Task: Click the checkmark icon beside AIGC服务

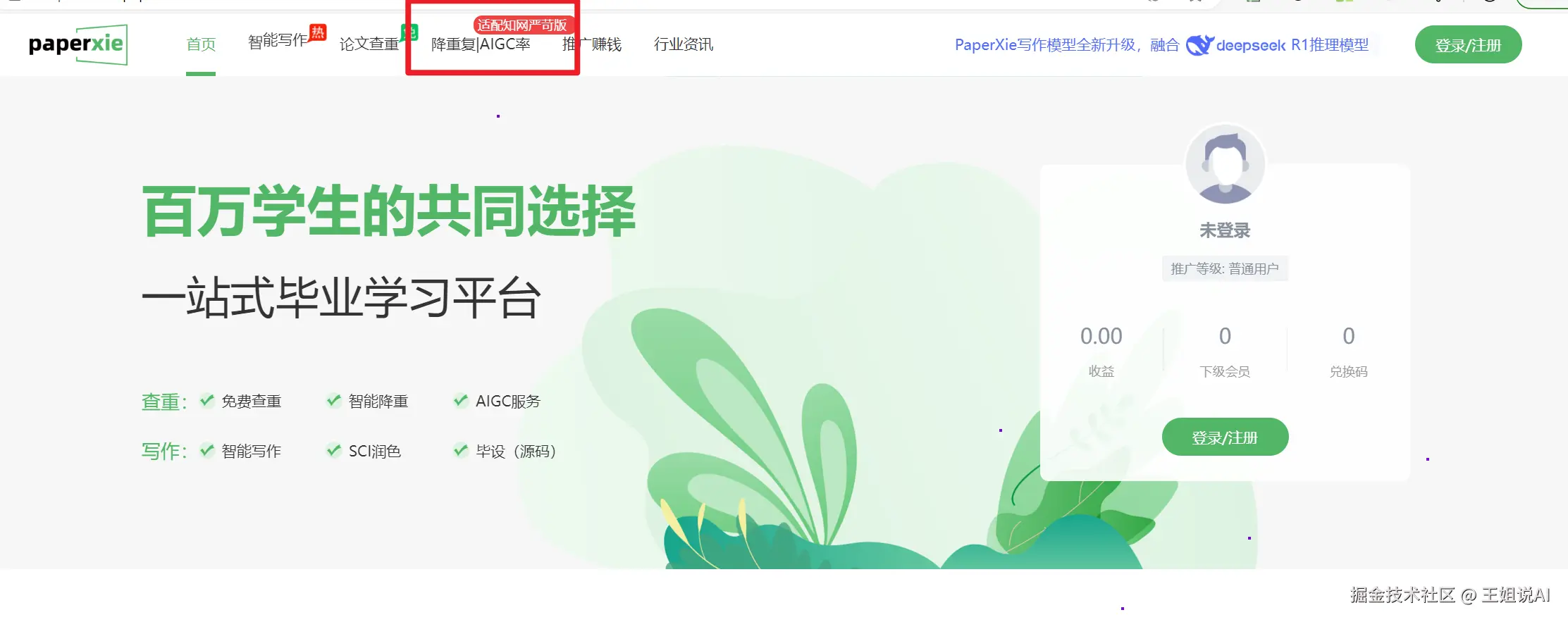Action: 460,400
